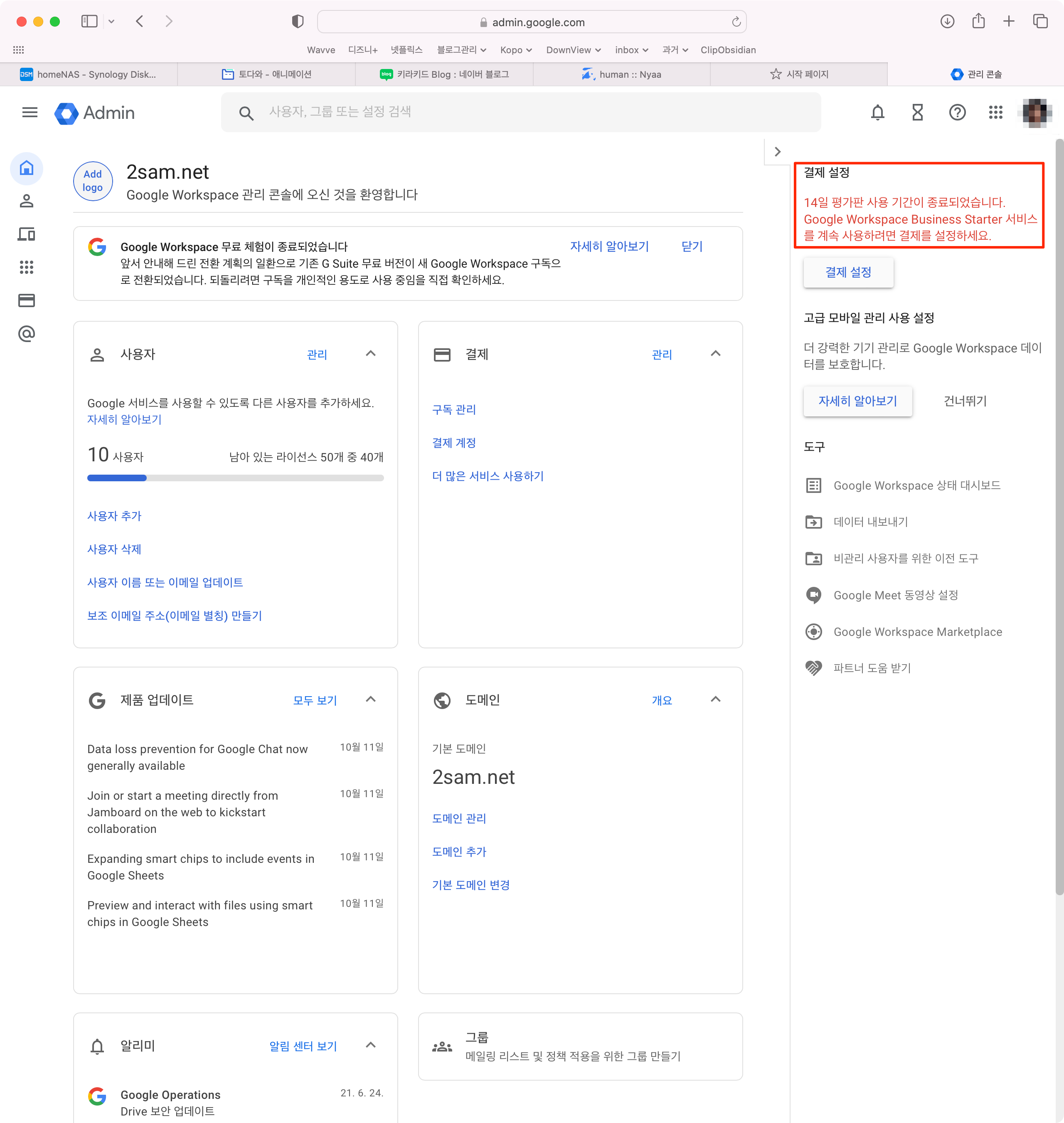
Task: Open the hamburger main menu
Action: coord(30,112)
